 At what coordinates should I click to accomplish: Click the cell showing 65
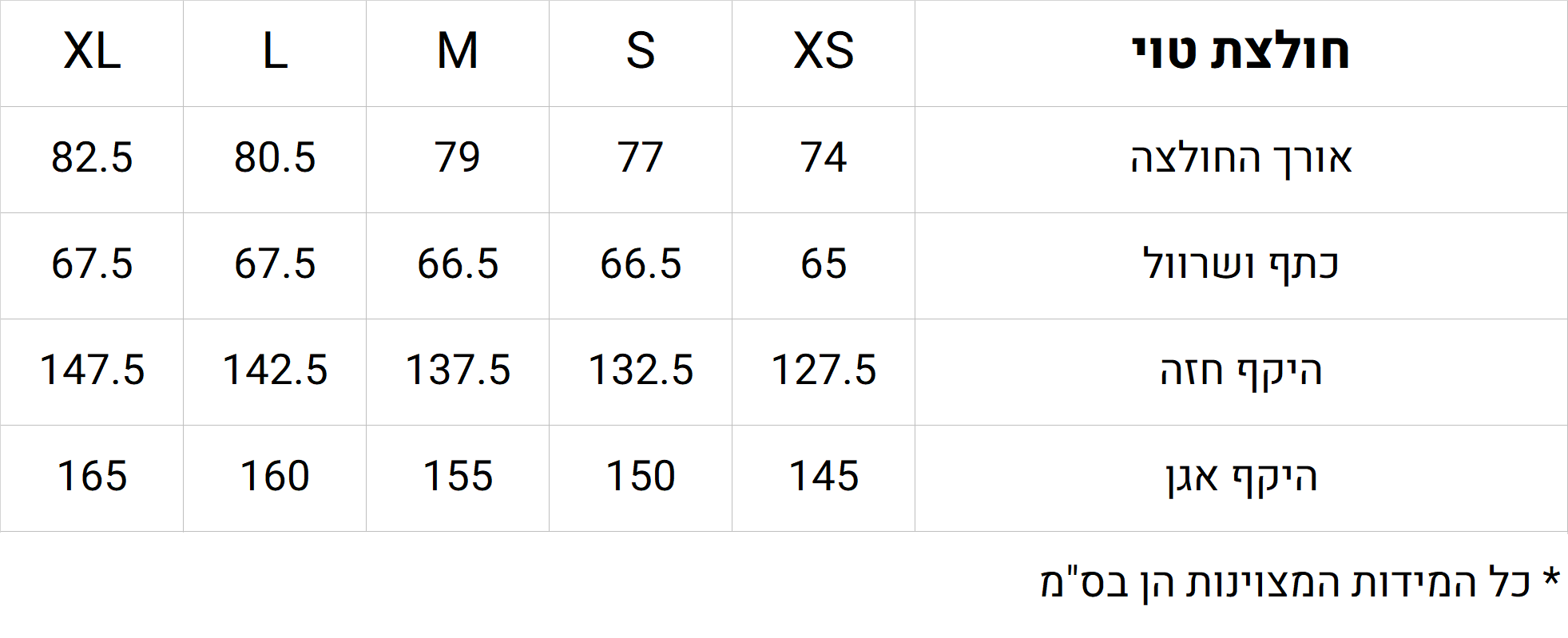[x=824, y=265]
